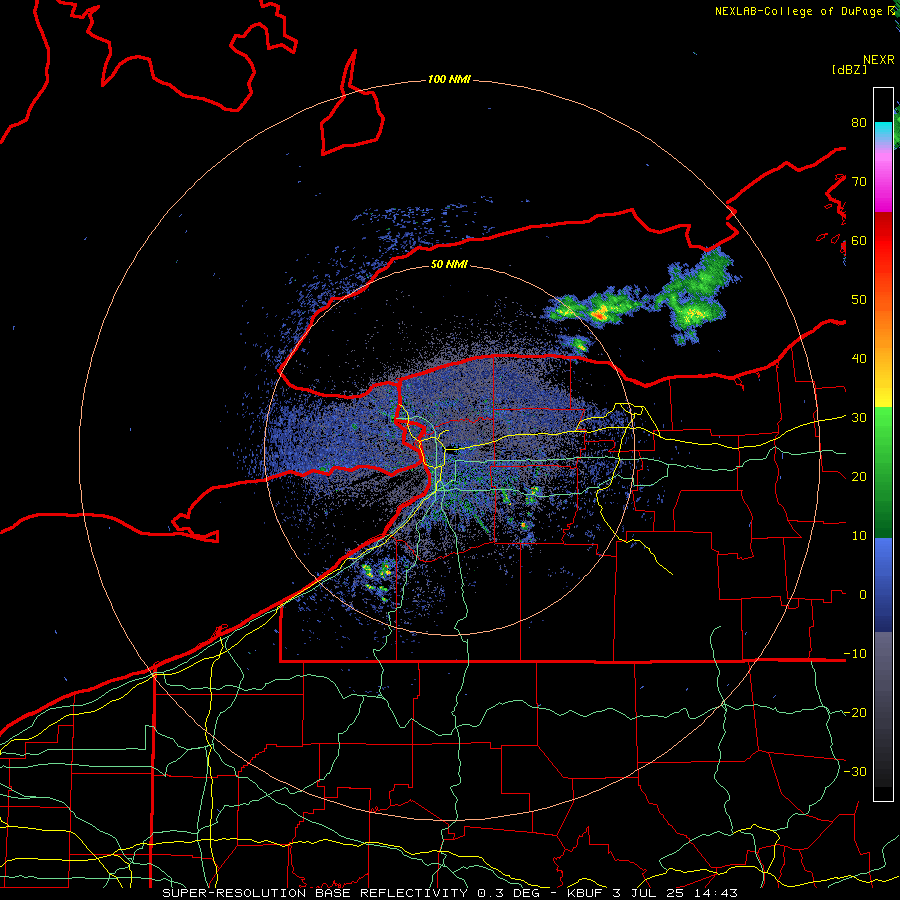This screenshot has height=900, width=900.
Task: Click the red-orange storm core near 50 NMI ring
Action: pos(599,314)
